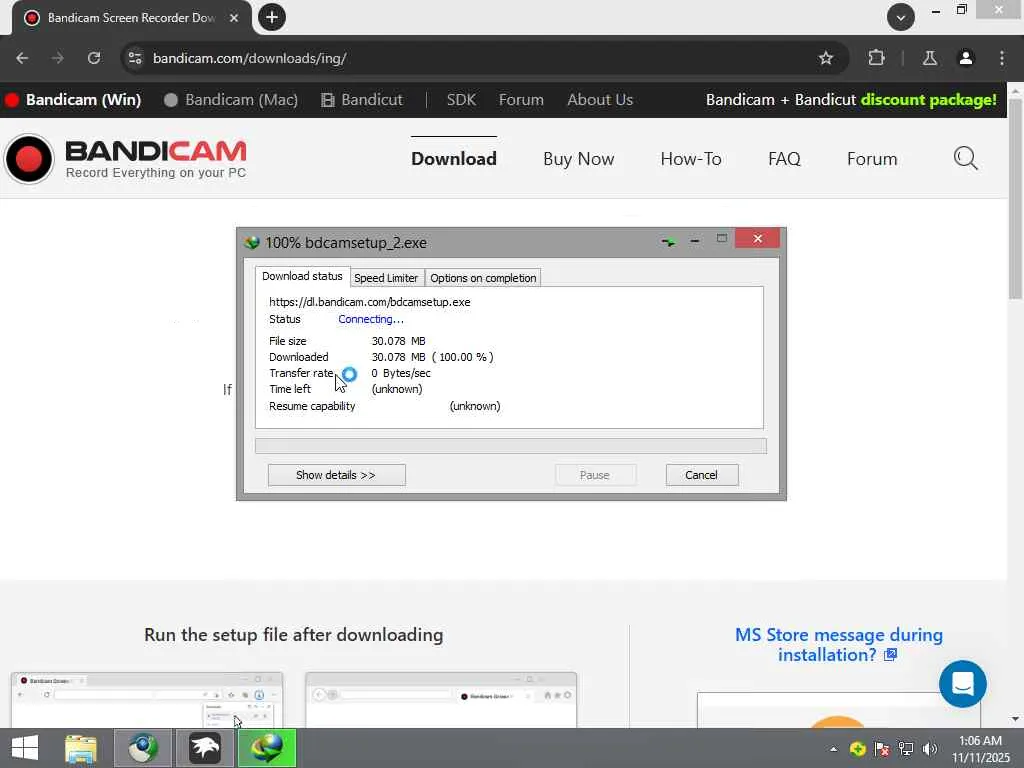
Task: Open the eagle app in taskbar
Action: pos(205,748)
